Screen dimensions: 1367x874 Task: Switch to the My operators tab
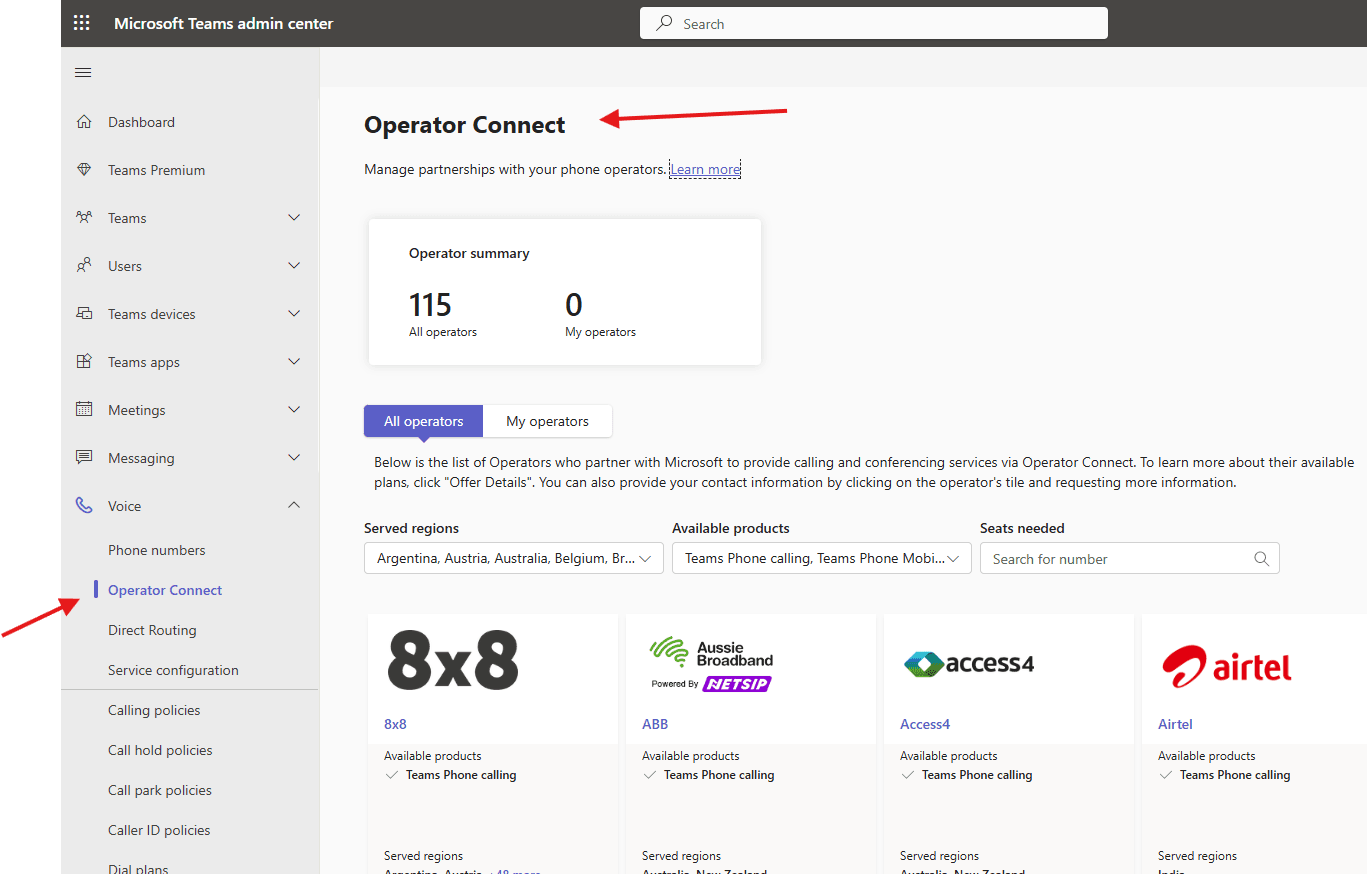547,421
